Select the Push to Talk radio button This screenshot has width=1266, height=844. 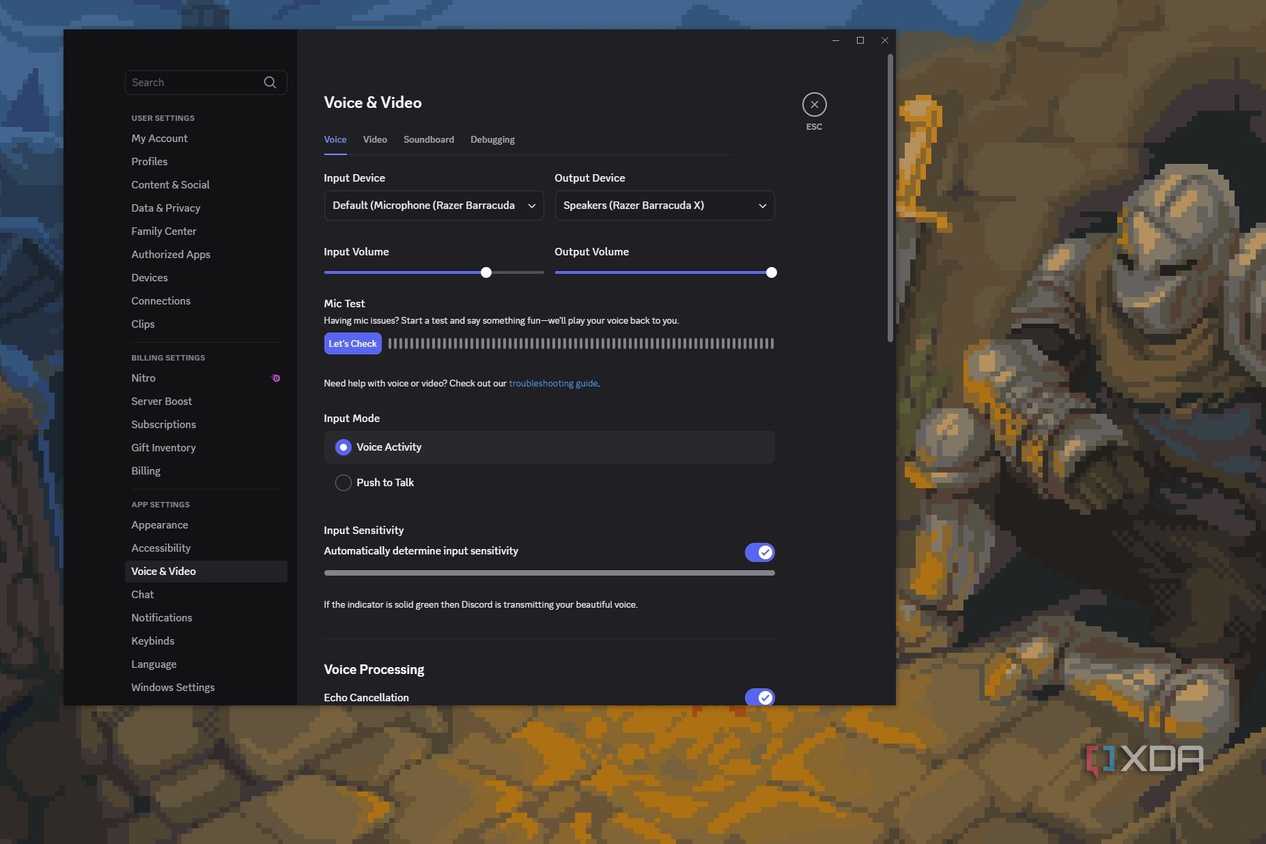tap(343, 482)
